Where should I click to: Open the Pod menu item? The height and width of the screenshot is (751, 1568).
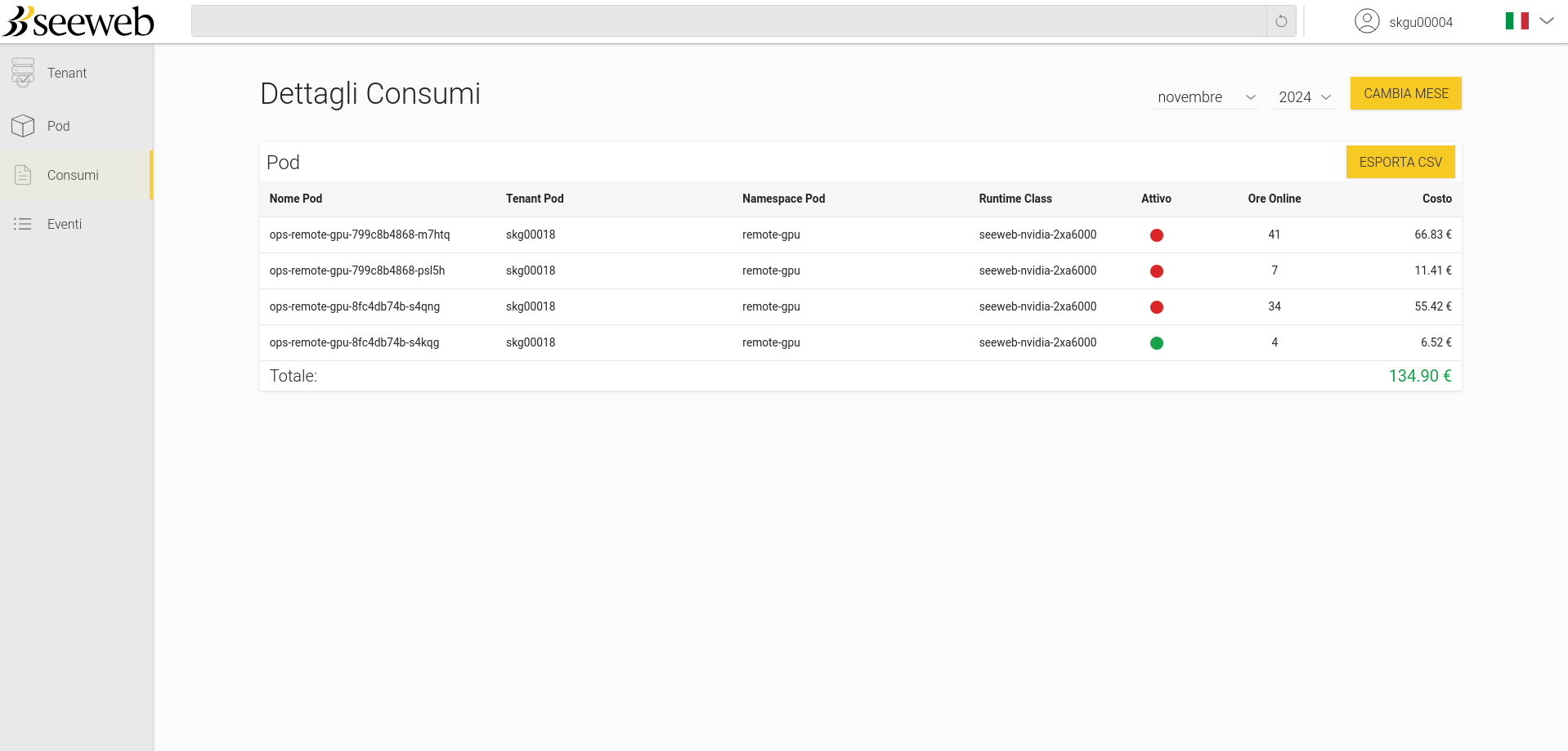[x=76, y=126]
